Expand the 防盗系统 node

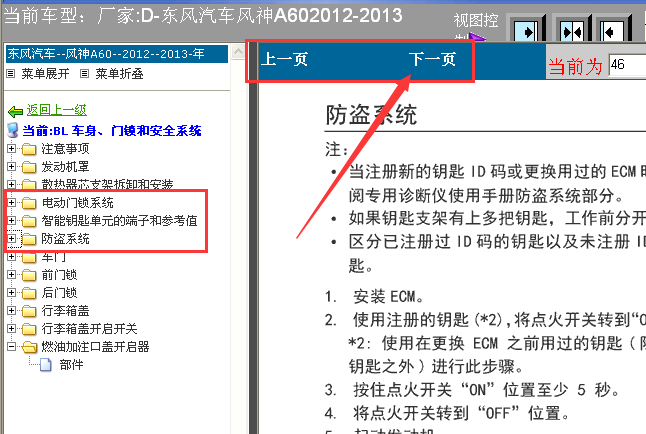click(x=12, y=239)
